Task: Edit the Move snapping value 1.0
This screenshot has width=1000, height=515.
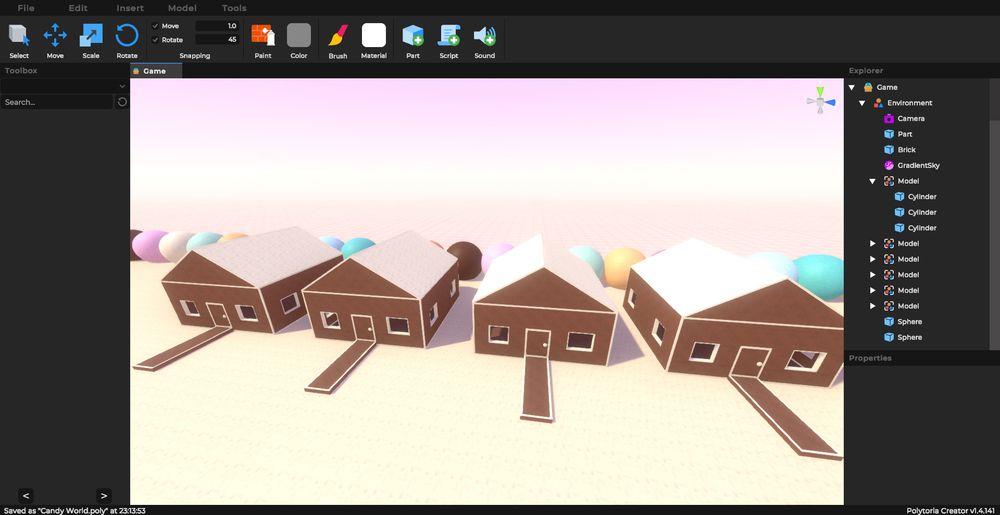Action: (x=217, y=26)
